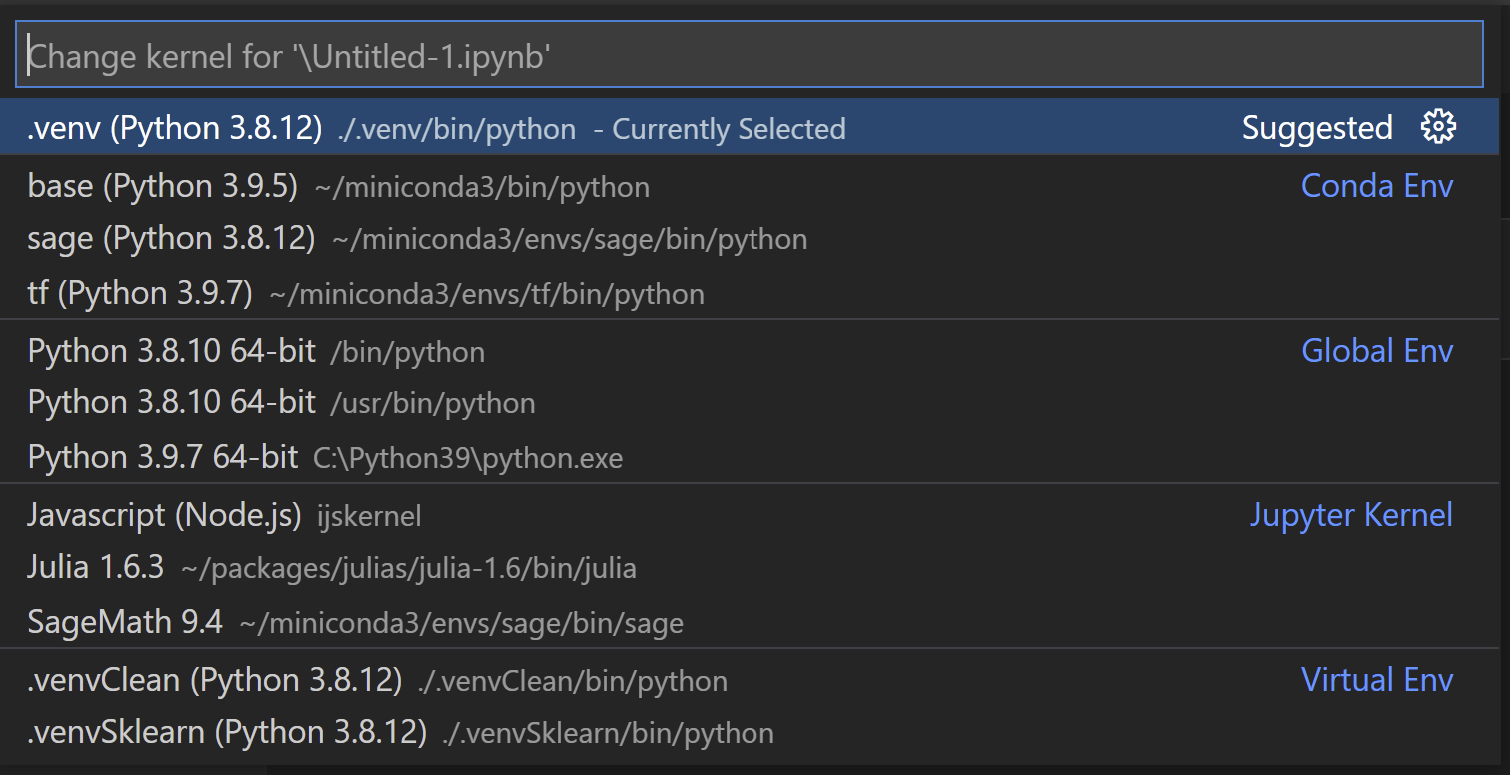
Task: Click the Conda Env category label
Action: (1376, 185)
